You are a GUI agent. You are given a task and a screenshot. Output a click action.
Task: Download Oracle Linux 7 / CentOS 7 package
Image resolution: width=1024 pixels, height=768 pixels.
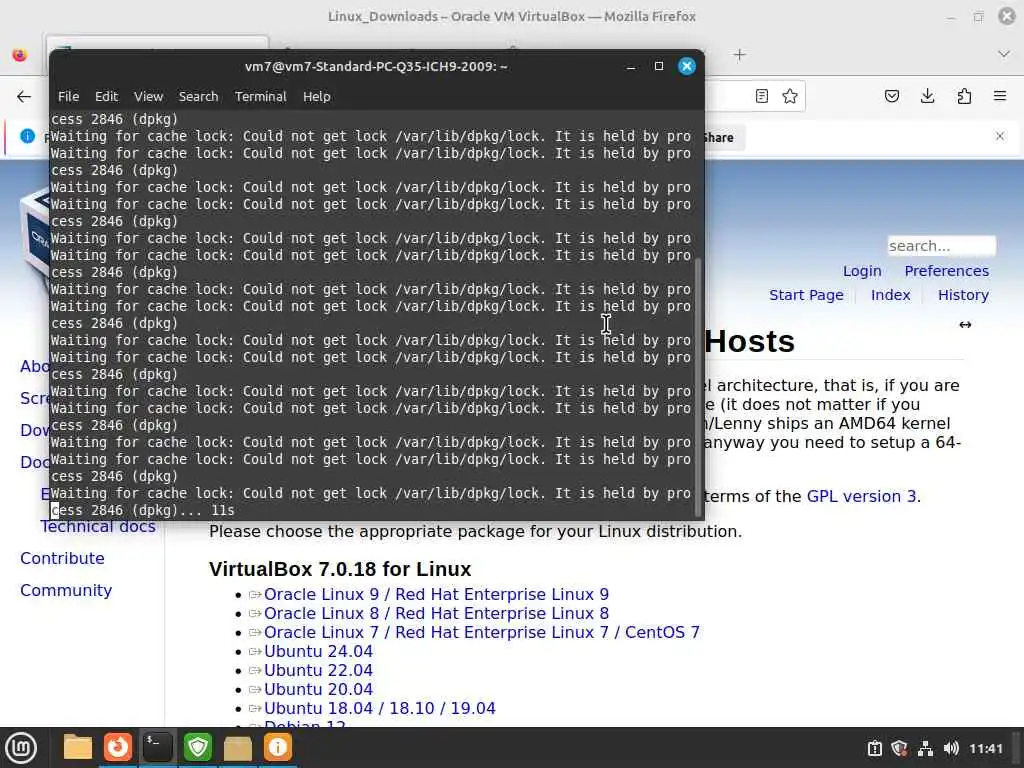coord(481,632)
